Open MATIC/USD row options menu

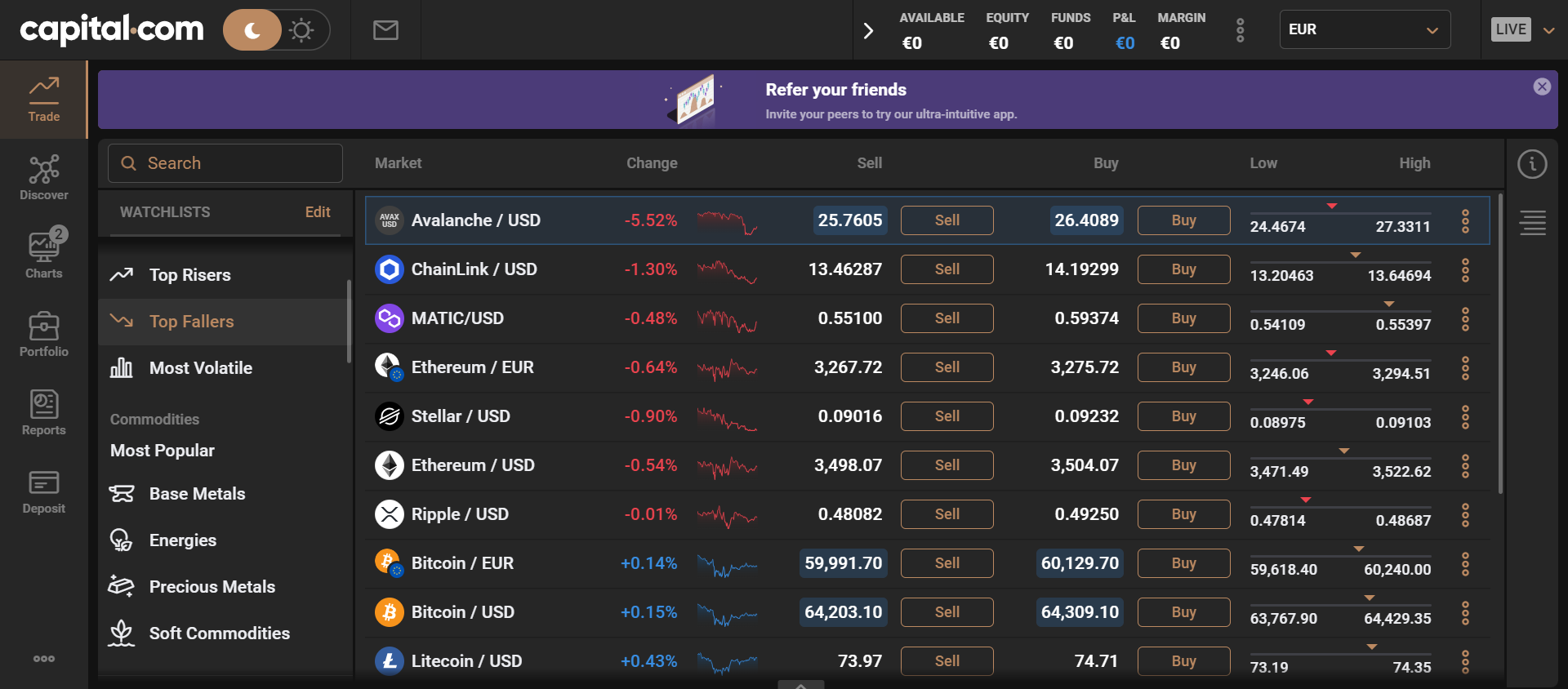[1465, 318]
